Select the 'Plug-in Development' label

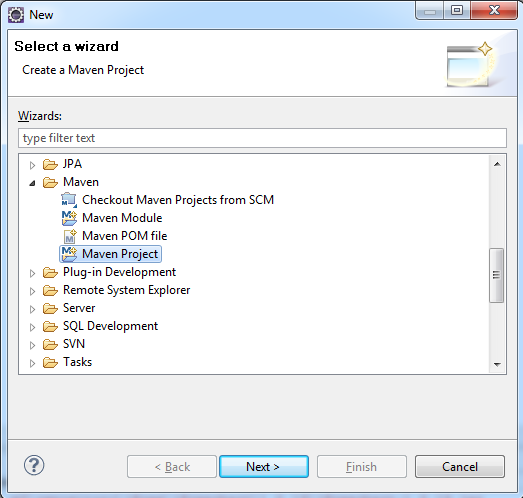pyautogui.click(x=119, y=272)
